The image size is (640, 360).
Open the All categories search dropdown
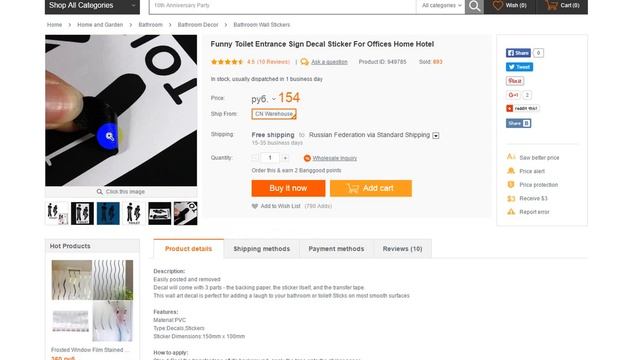pos(441,6)
